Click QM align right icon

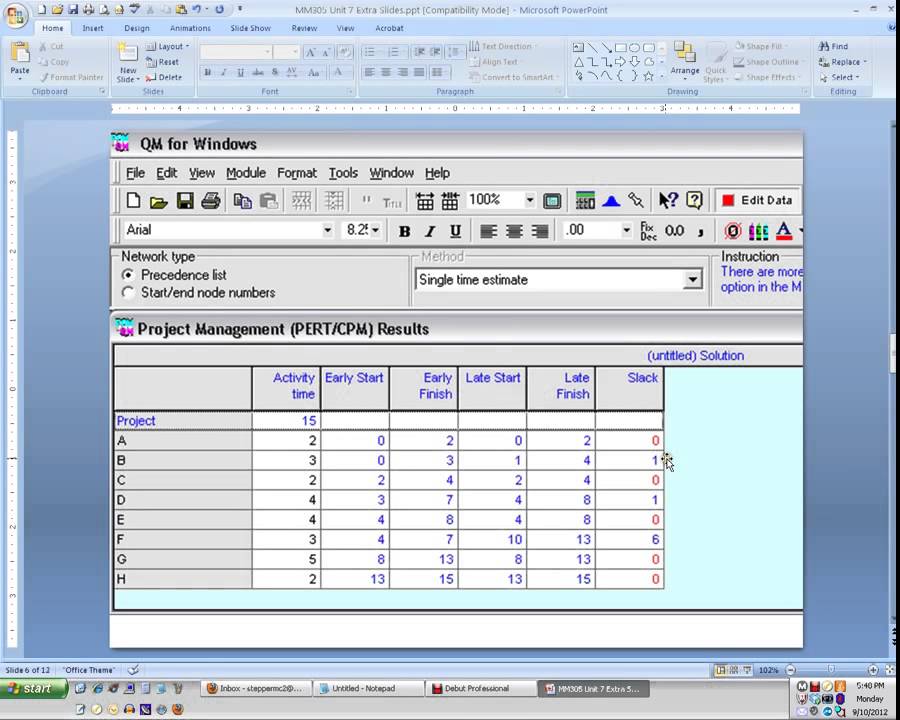coord(540,231)
